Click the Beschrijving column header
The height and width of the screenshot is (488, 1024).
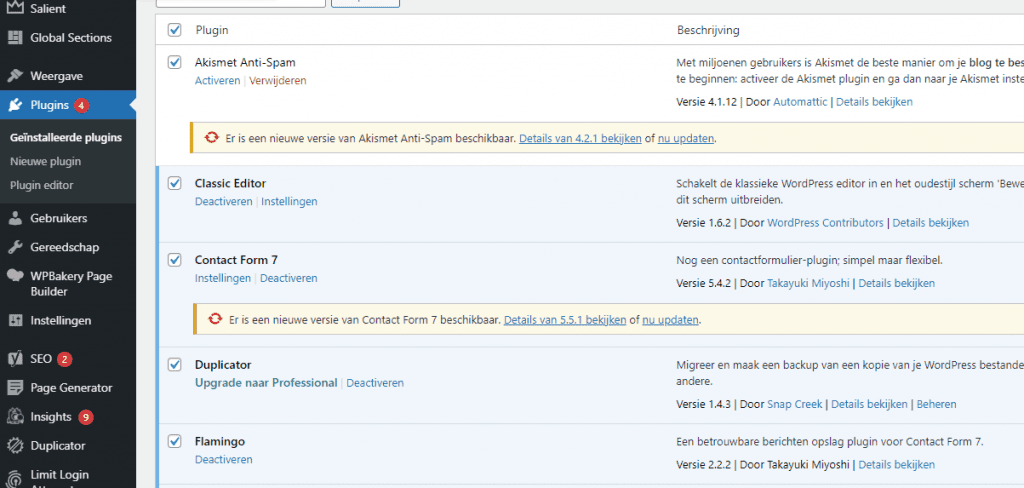click(x=709, y=30)
